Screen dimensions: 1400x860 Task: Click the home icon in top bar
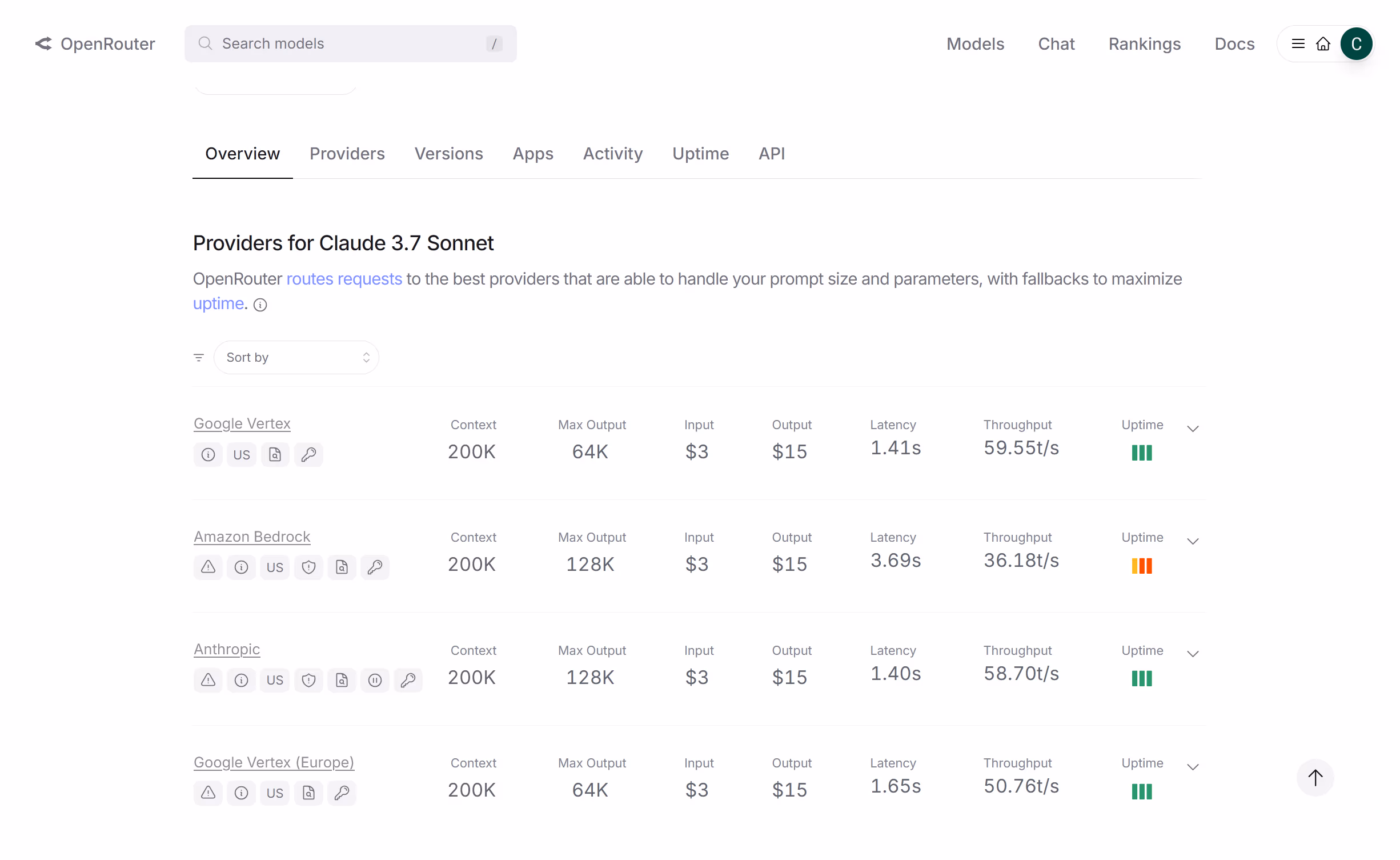click(1323, 44)
